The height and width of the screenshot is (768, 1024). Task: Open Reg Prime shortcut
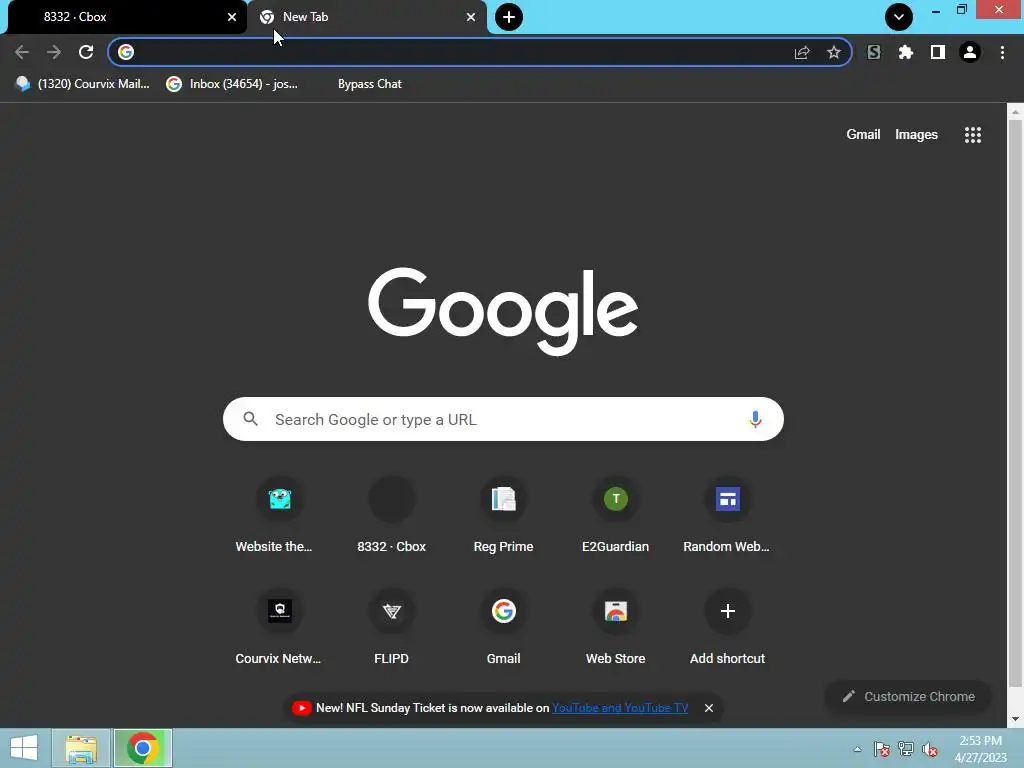pyautogui.click(x=504, y=516)
